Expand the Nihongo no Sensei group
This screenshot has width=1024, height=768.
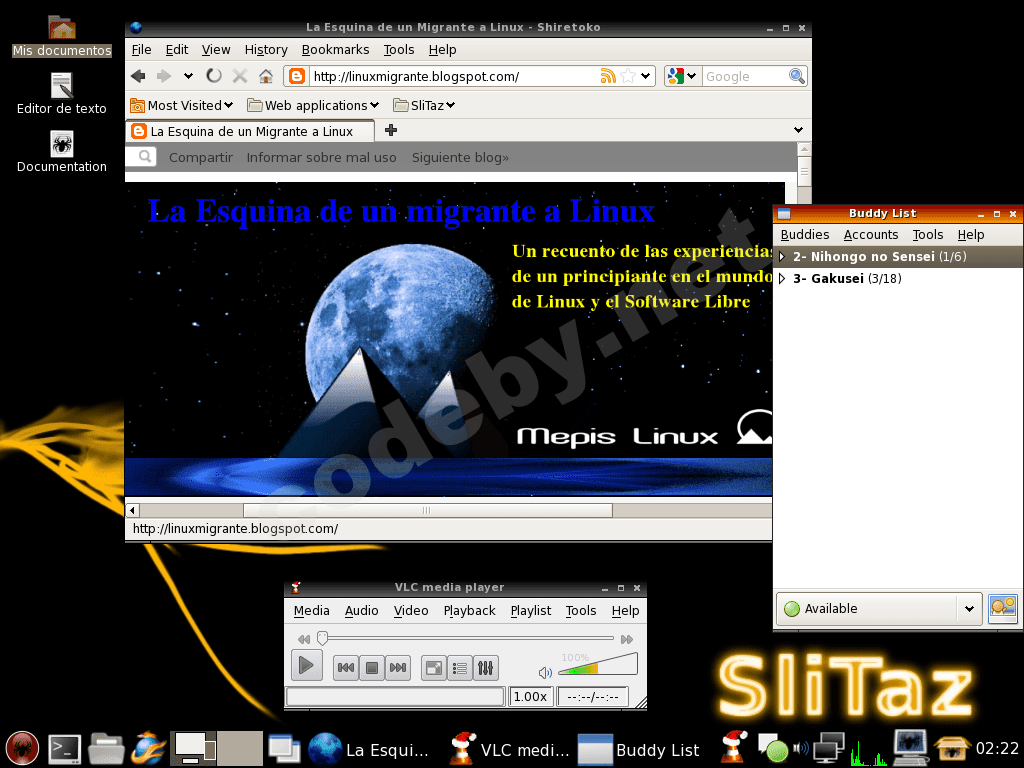point(782,257)
